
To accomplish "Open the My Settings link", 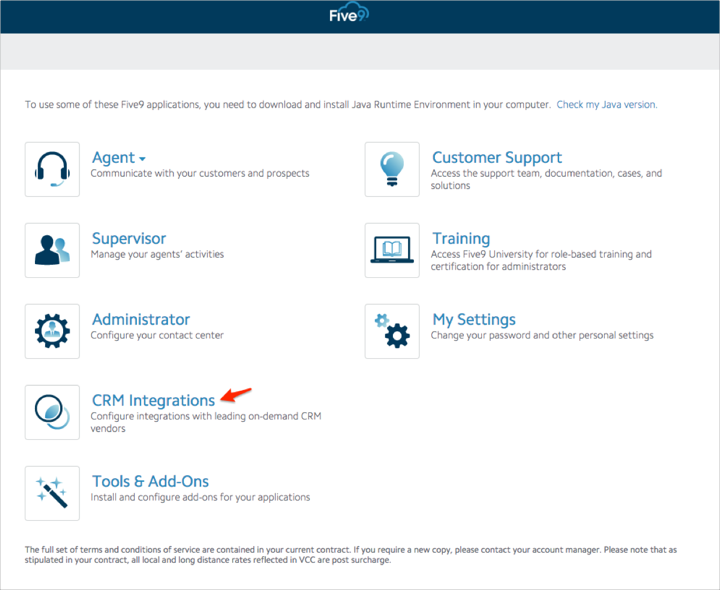I will tap(474, 320).
